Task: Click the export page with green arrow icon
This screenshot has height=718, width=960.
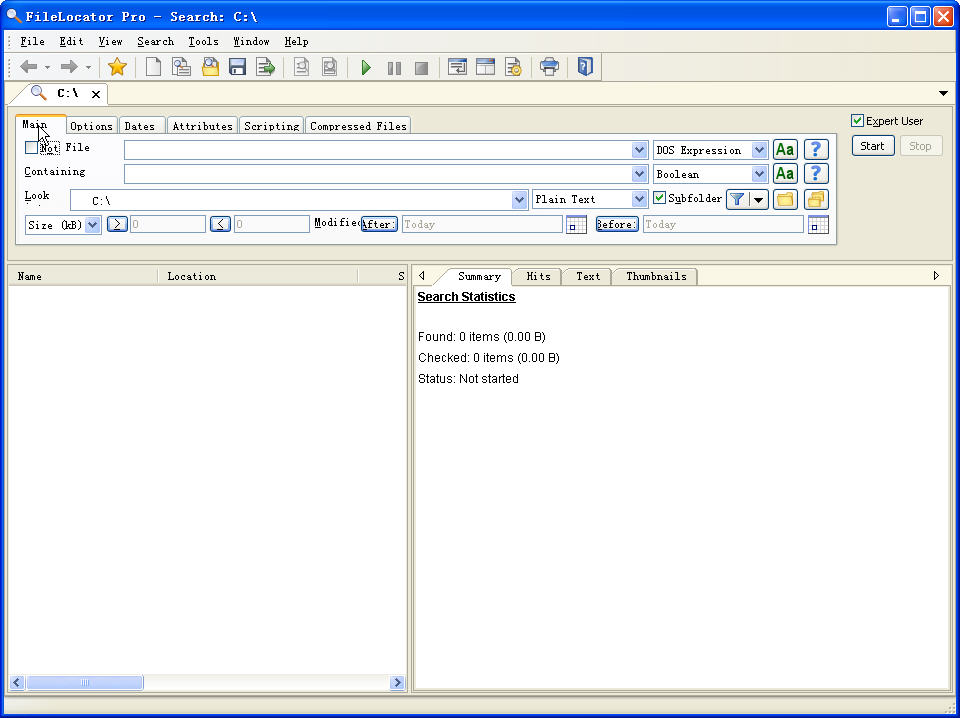Action: (266, 67)
